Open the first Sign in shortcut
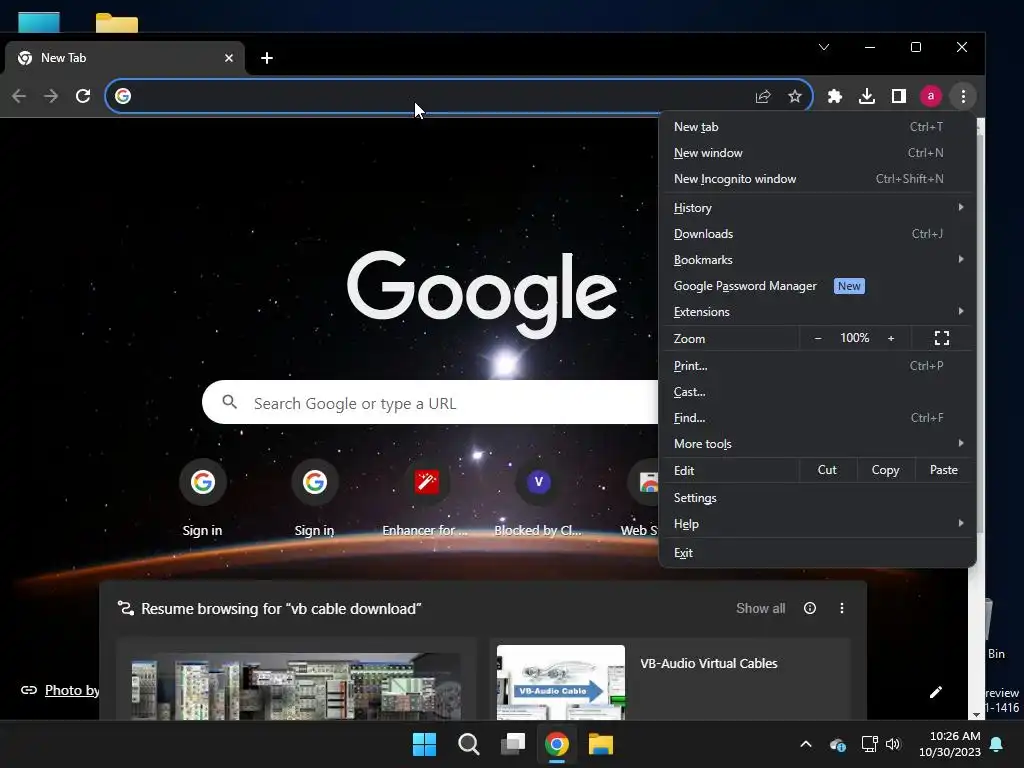Viewport: 1024px width, 768px height. [202, 498]
